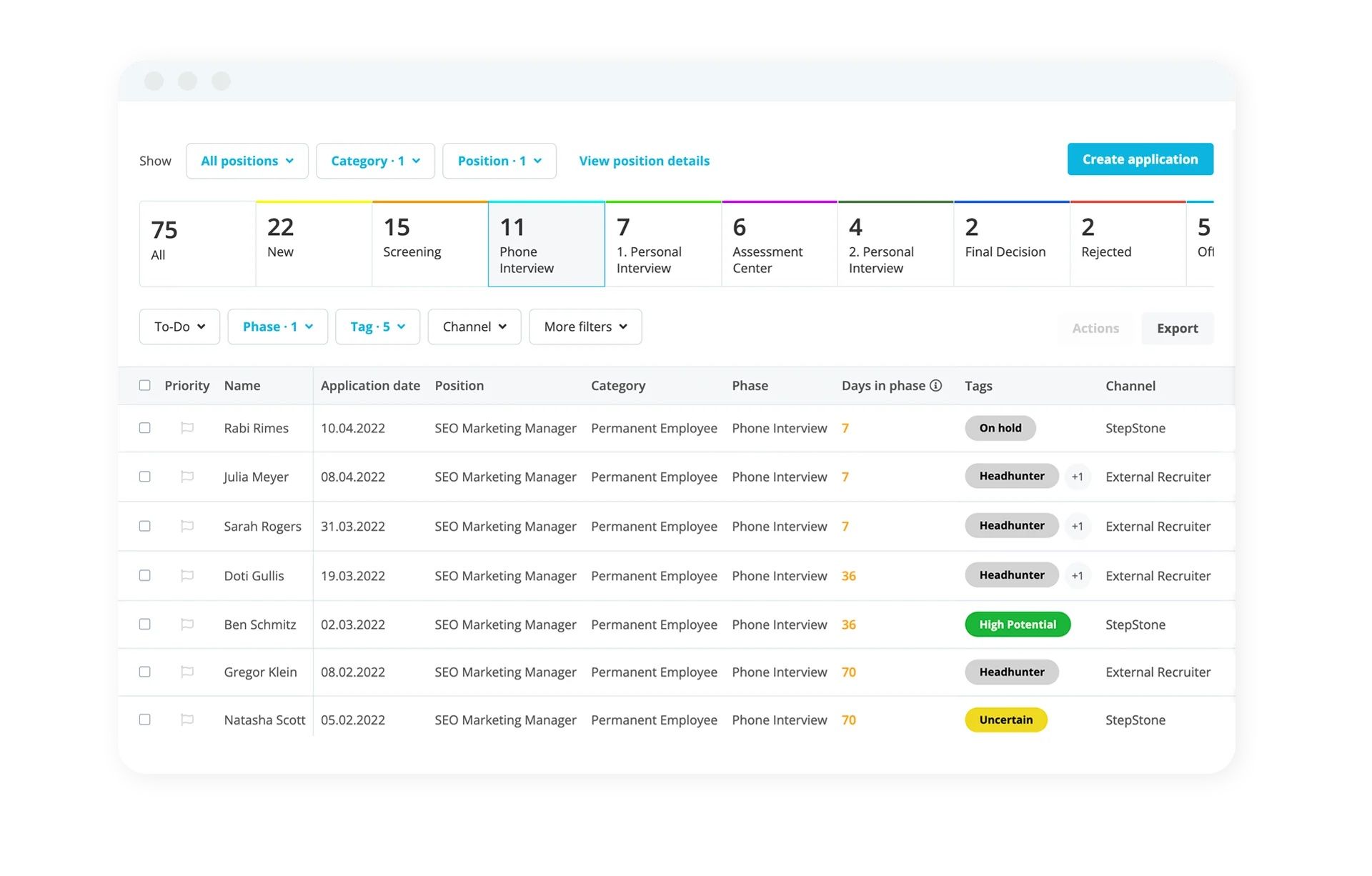Select all applicants with header checkbox
Screen dimensions: 1372x876
[x=145, y=385]
